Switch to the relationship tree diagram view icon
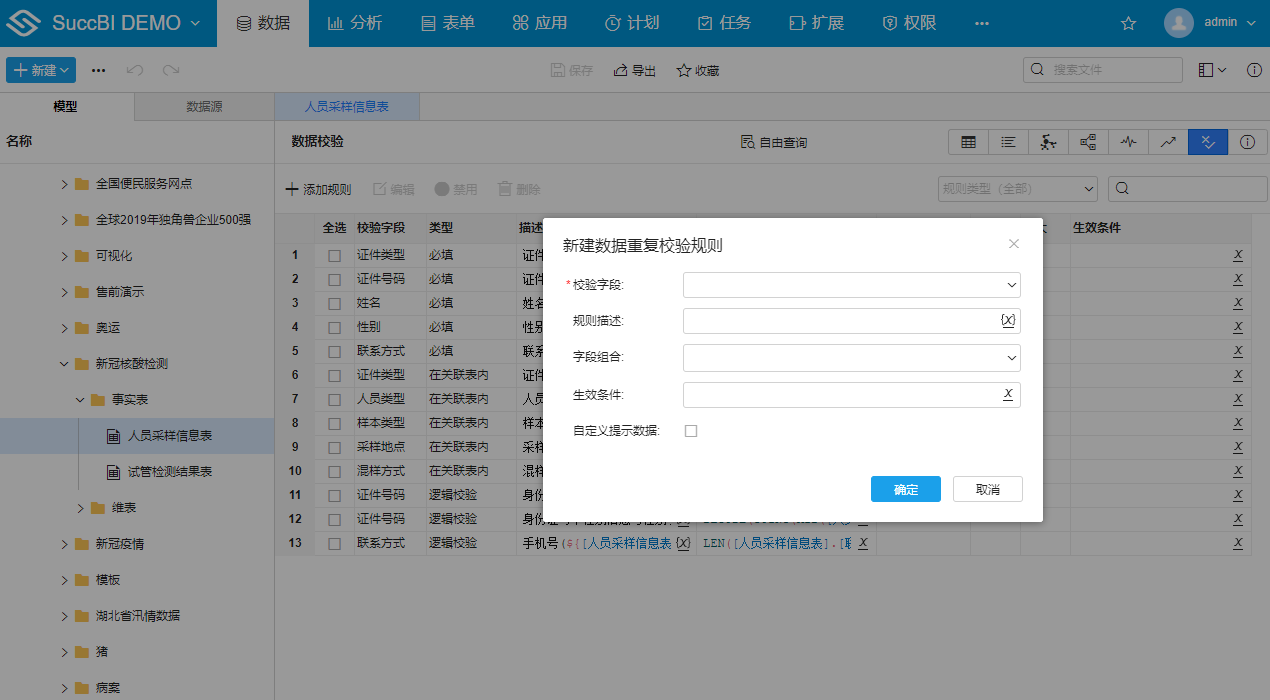This screenshot has height=700, width=1270. coord(1088,142)
